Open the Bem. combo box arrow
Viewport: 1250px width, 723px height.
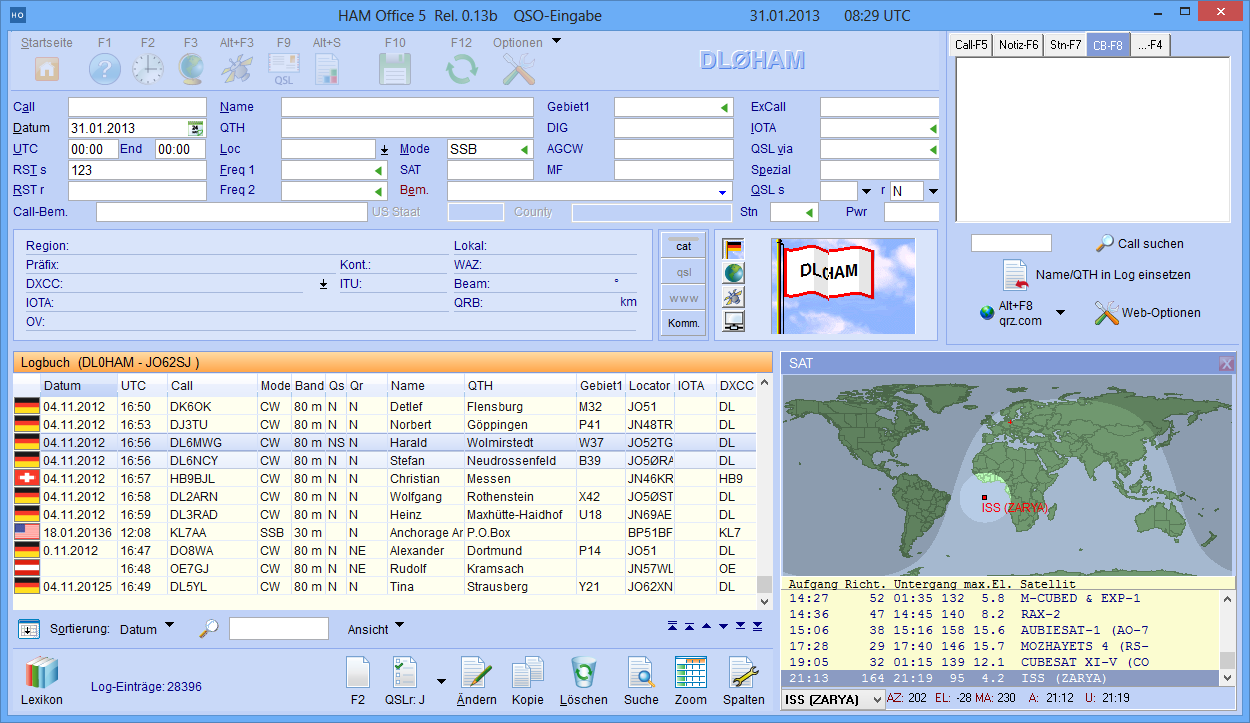coord(722,191)
